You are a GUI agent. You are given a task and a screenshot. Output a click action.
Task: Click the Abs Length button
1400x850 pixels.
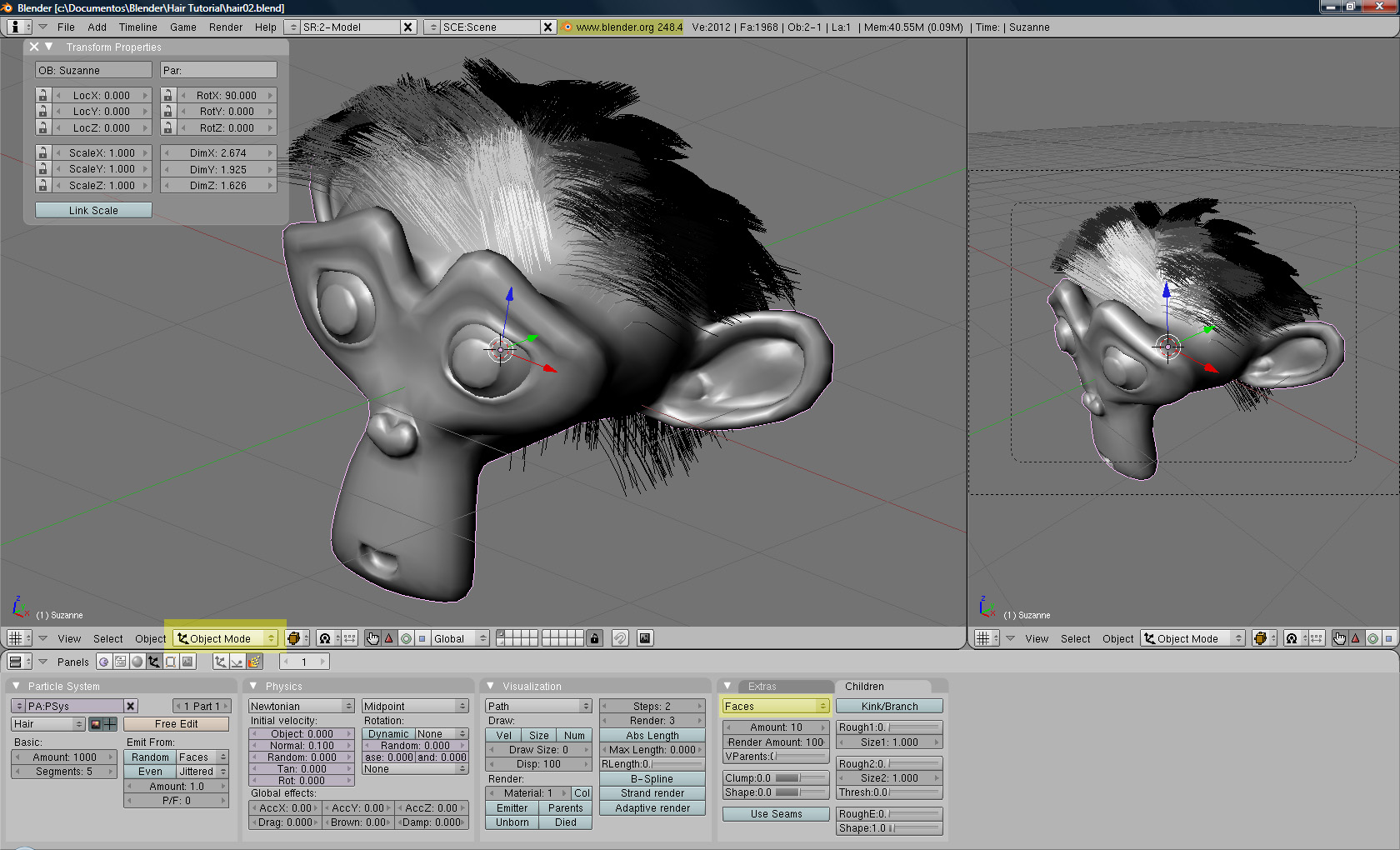(x=652, y=735)
